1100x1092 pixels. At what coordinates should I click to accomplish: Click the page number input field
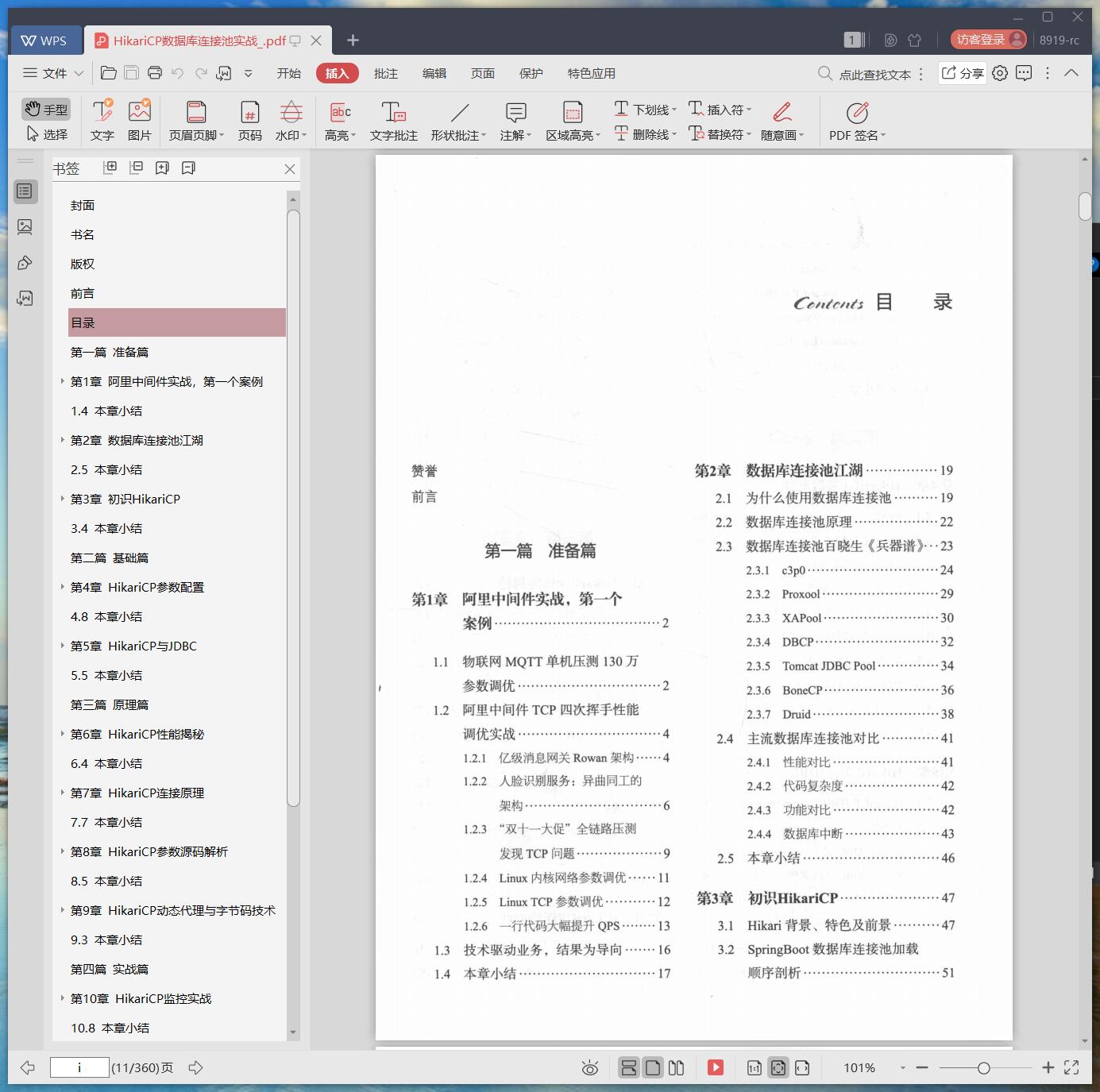pos(79,1067)
